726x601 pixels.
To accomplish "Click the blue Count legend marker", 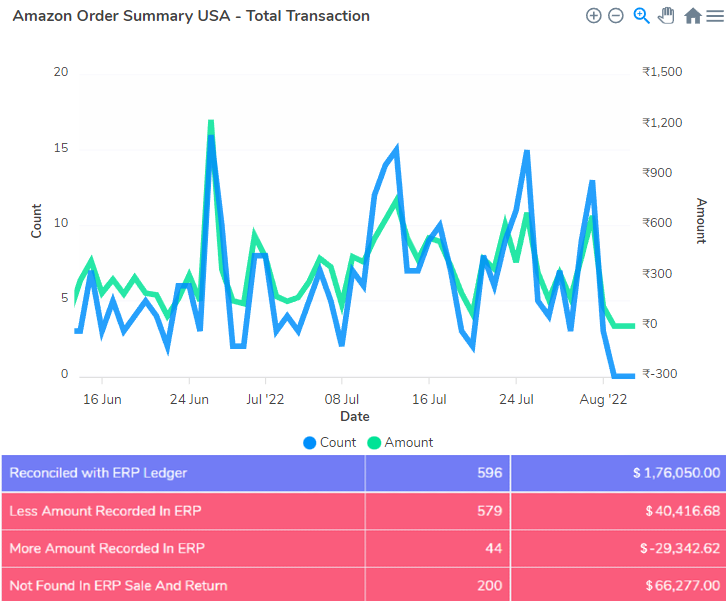I will tap(309, 443).
